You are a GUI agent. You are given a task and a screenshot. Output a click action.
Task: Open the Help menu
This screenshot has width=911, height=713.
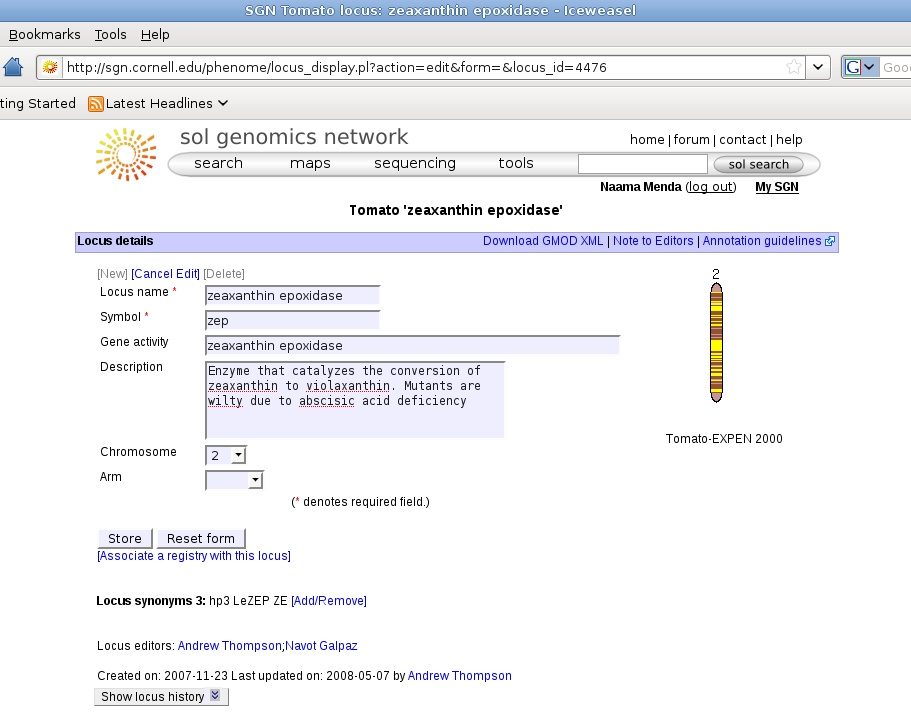click(155, 34)
